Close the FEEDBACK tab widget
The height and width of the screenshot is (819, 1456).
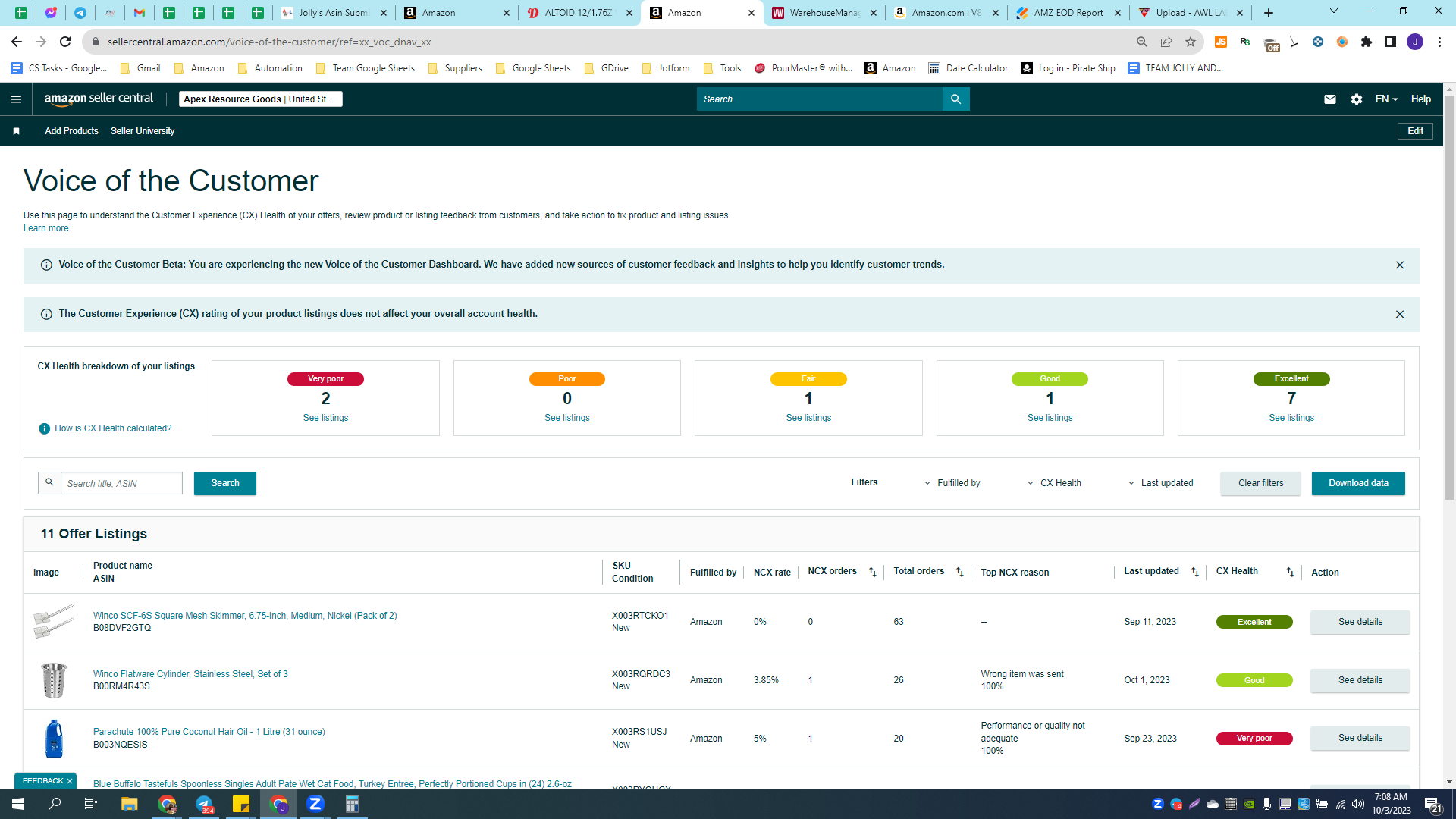click(x=70, y=781)
